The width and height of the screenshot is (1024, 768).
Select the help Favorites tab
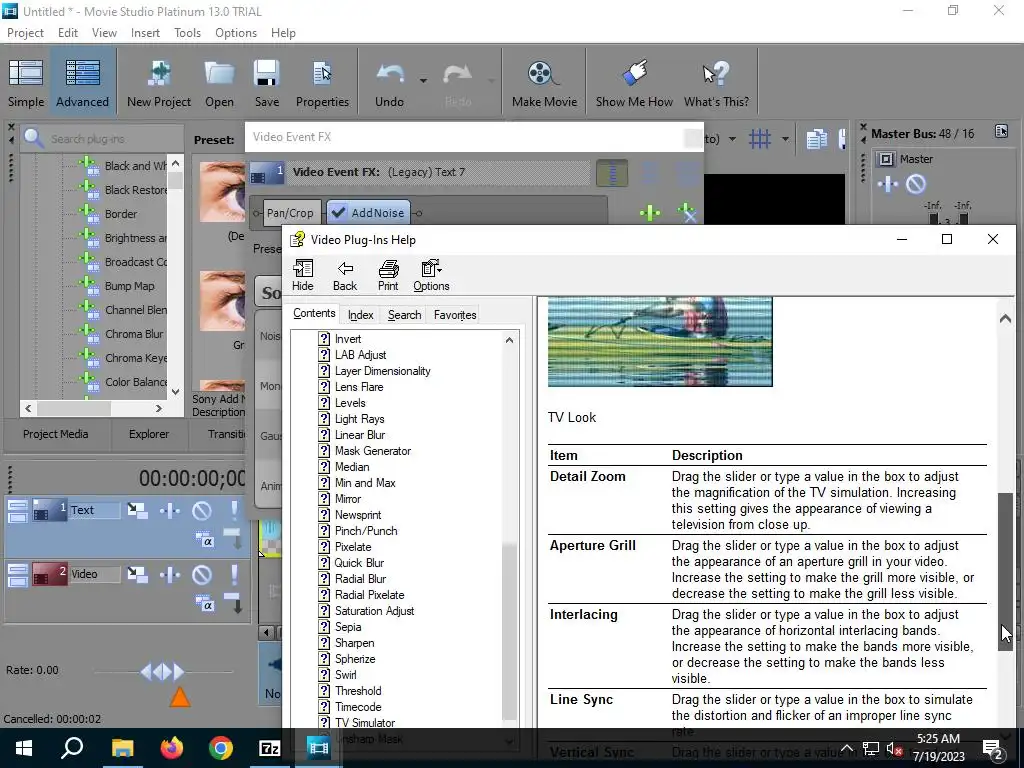tap(455, 315)
